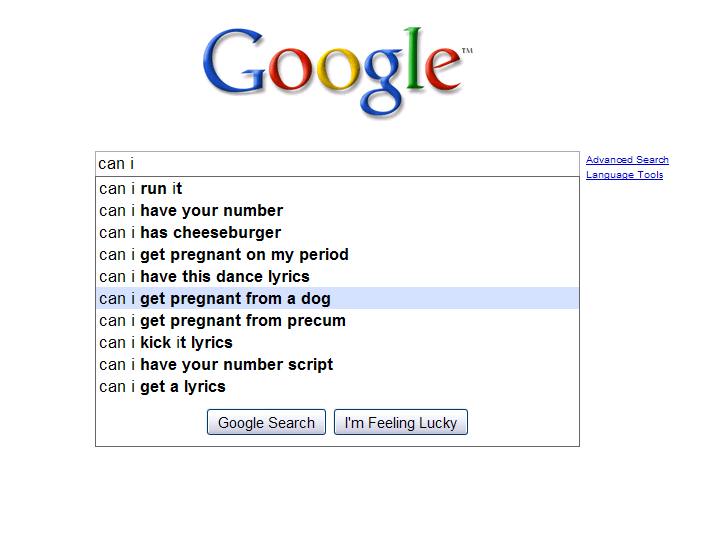Open the Advanced Search link

click(627, 160)
